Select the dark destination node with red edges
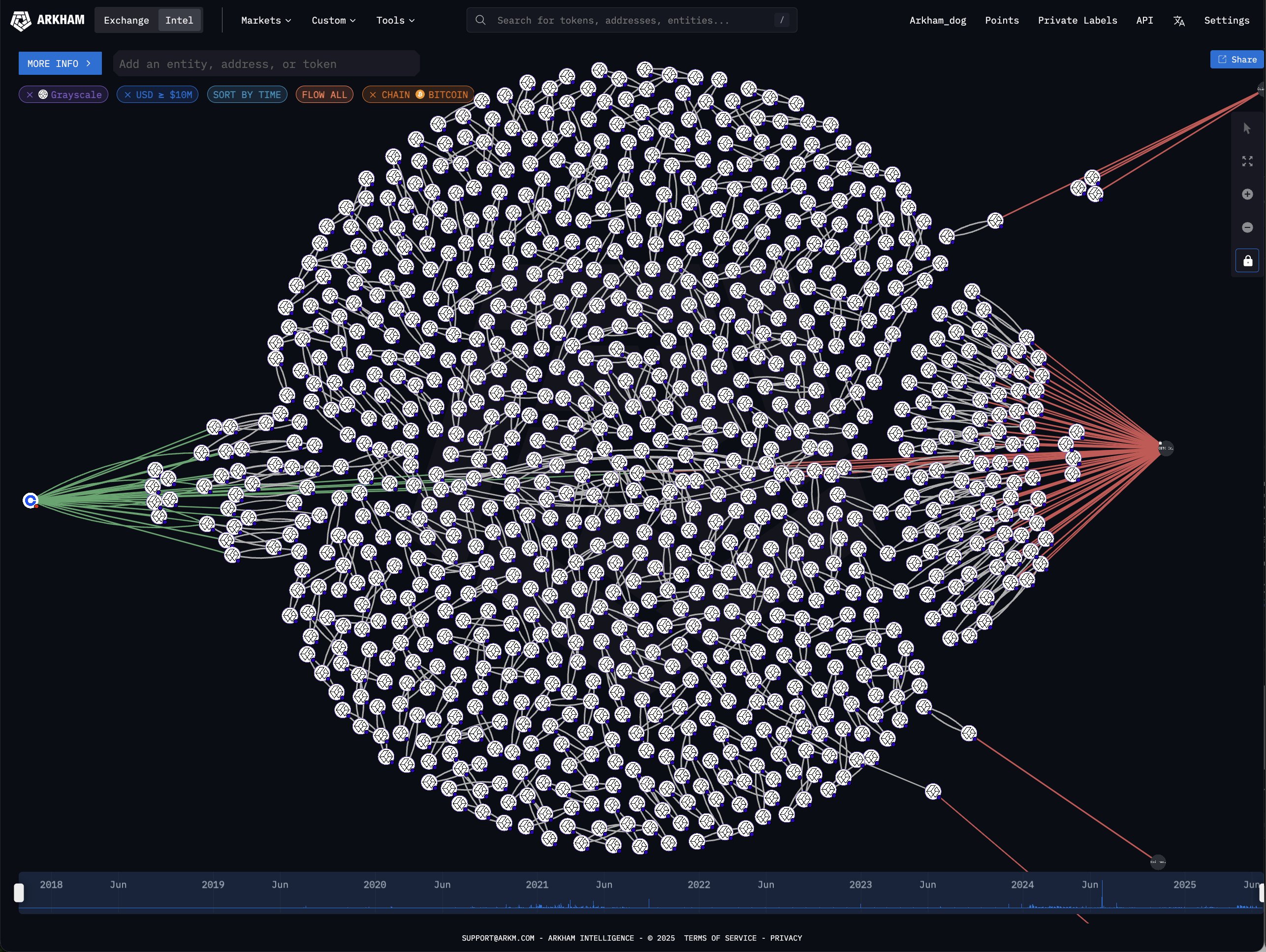 [1166, 448]
